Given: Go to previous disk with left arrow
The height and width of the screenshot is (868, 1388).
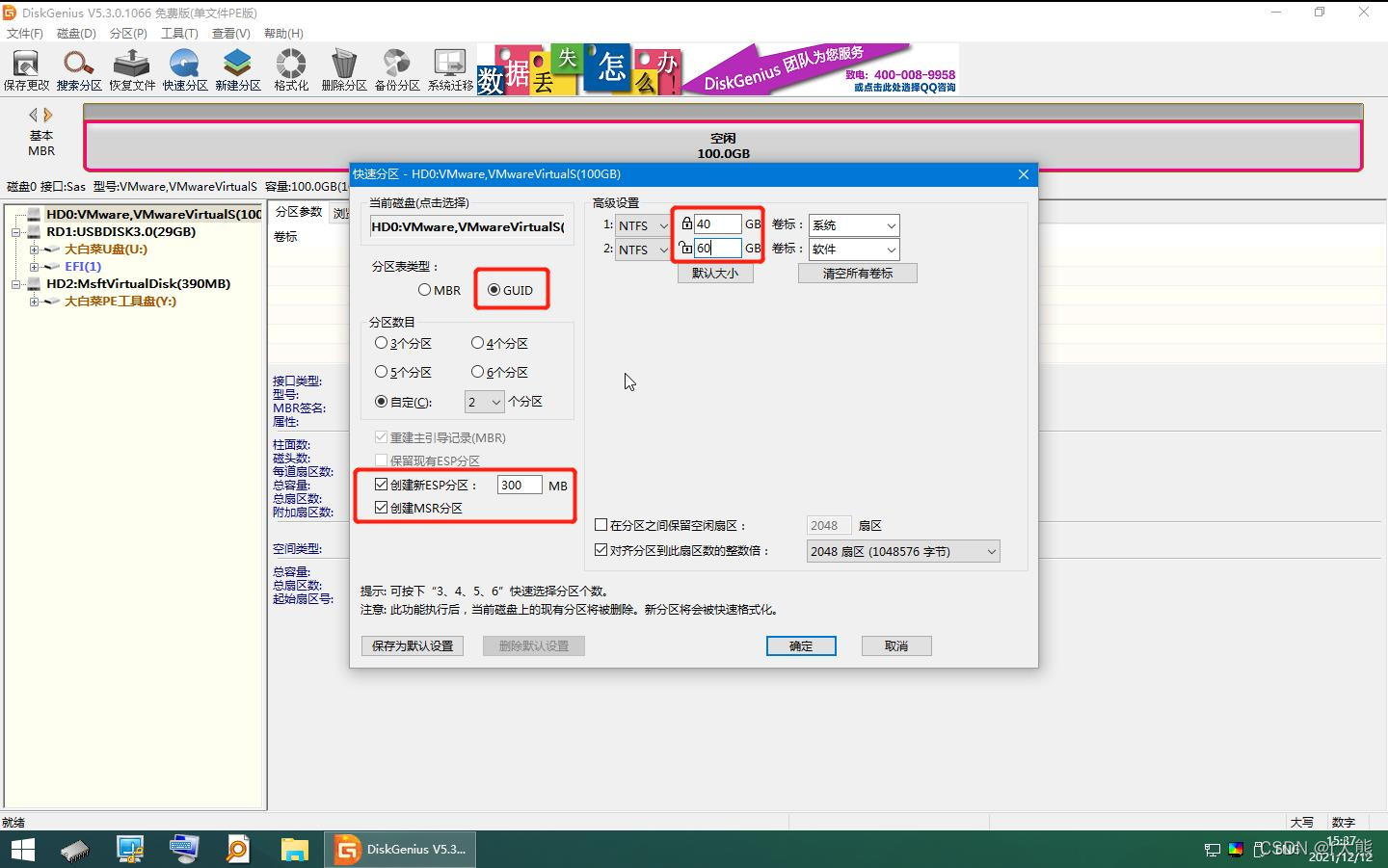Looking at the screenshot, I should click(33, 115).
